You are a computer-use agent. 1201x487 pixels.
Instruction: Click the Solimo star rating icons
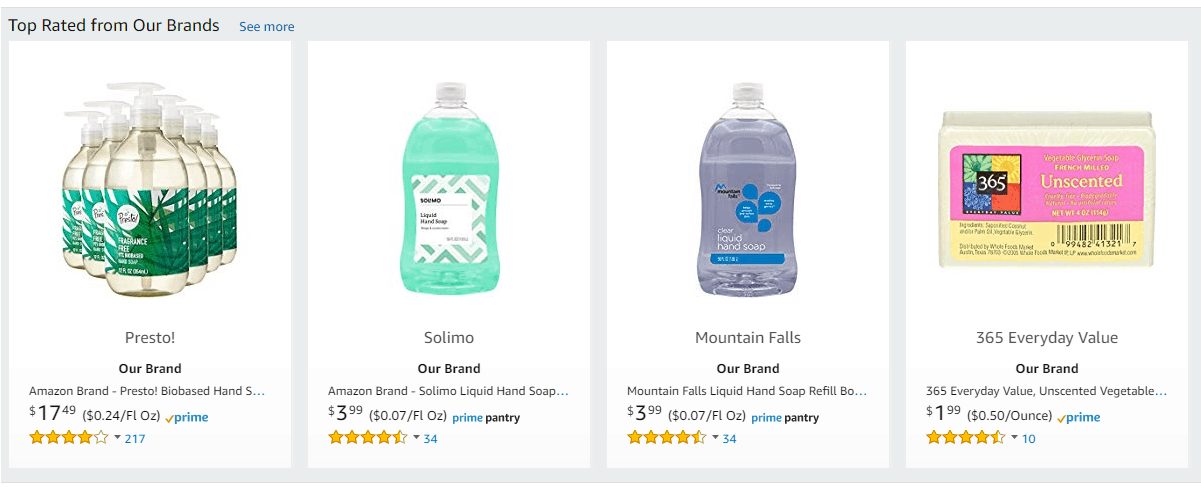367,437
